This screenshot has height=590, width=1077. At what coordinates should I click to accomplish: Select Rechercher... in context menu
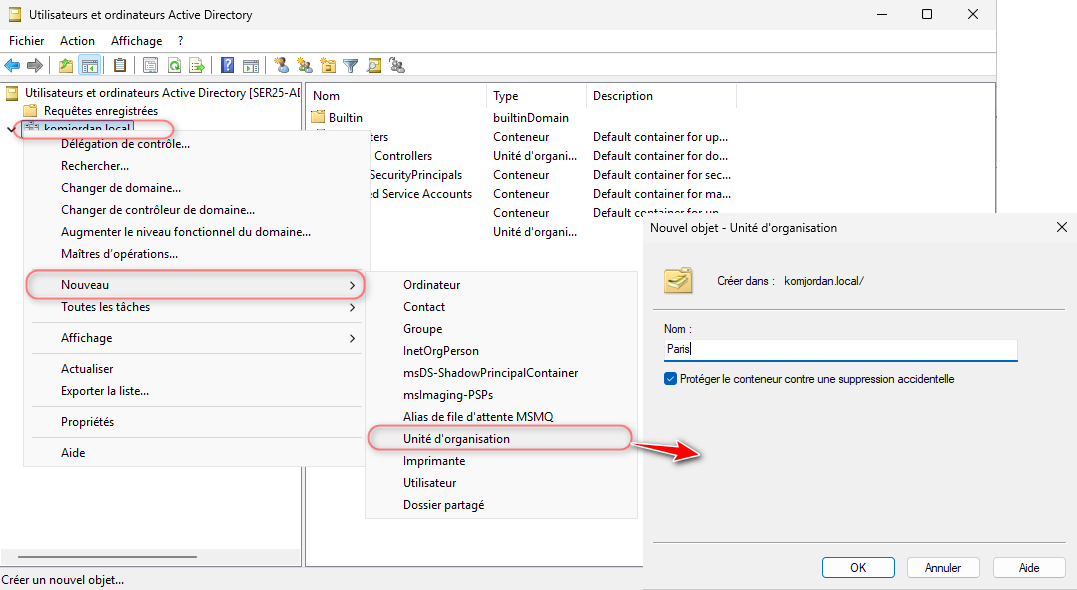(x=95, y=166)
